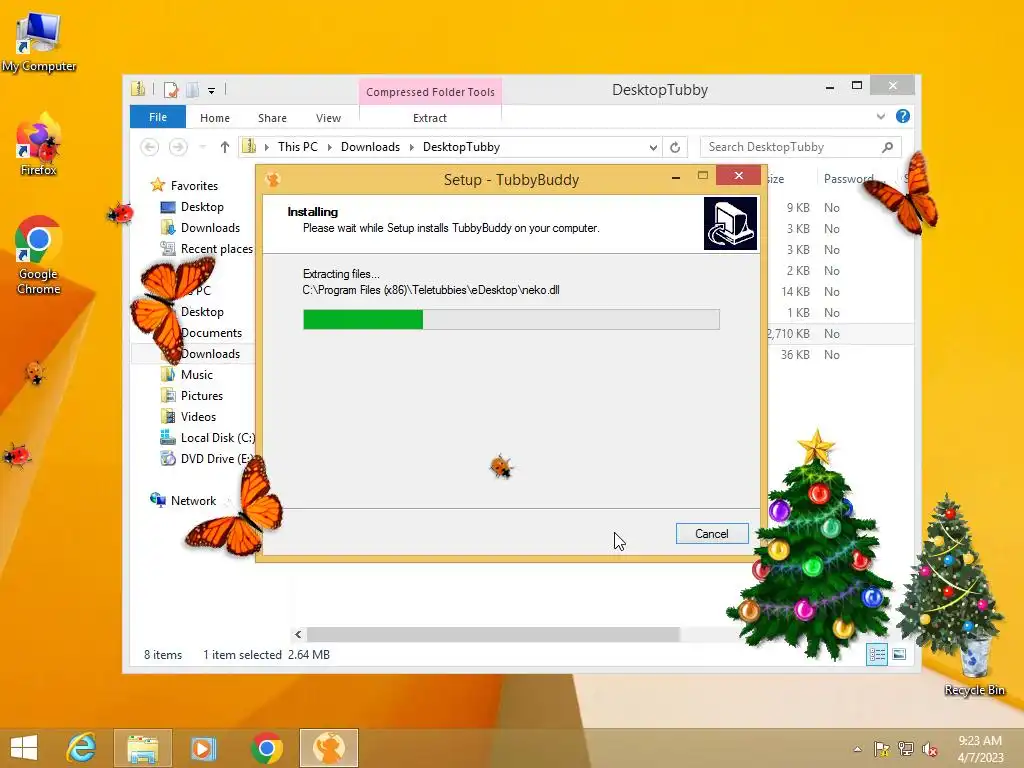Select Music folder in sidebar
This screenshot has width=1024, height=768.
pos(197,374)
